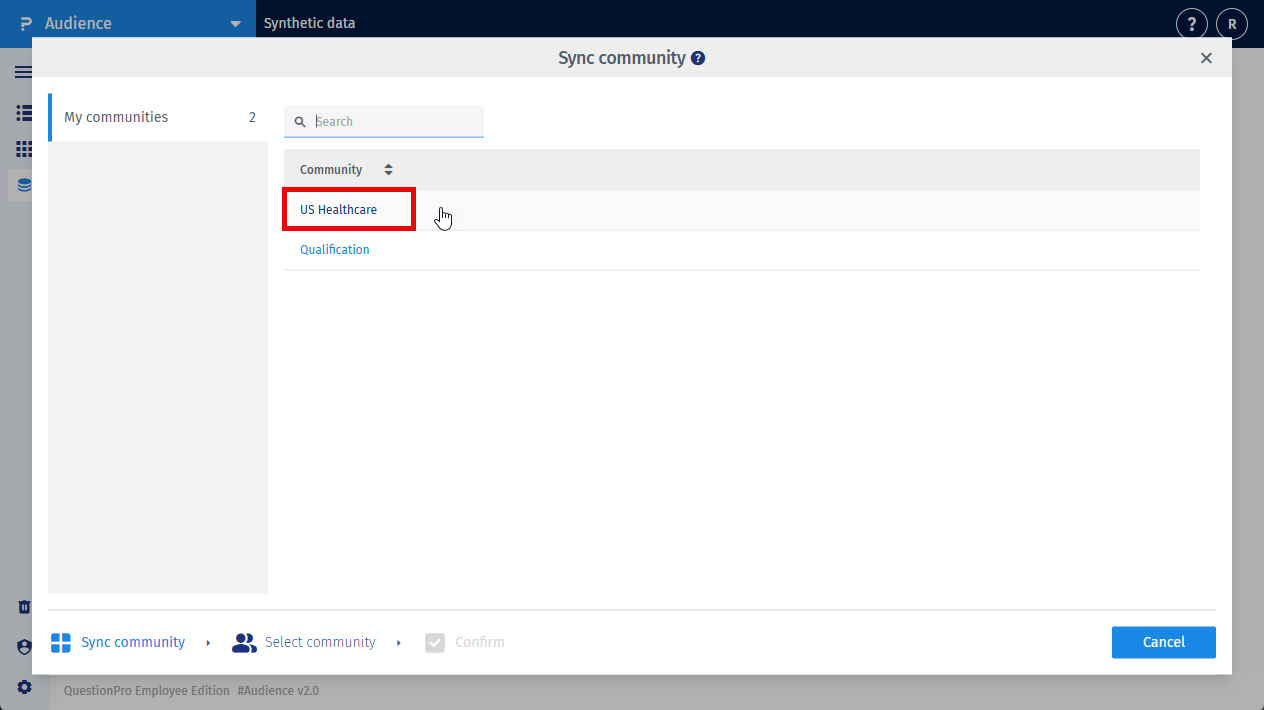Screen dimensions: 1264x710
Task: Open the shield icon in sidebar
Action: pyautogui.click(x=24, y=647)
